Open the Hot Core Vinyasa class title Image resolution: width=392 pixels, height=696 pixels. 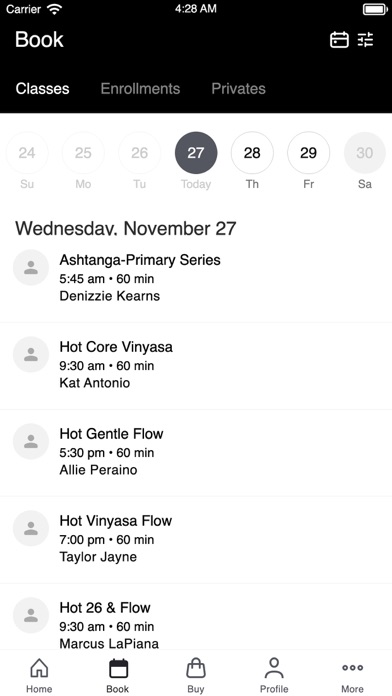tap(116, 347)
